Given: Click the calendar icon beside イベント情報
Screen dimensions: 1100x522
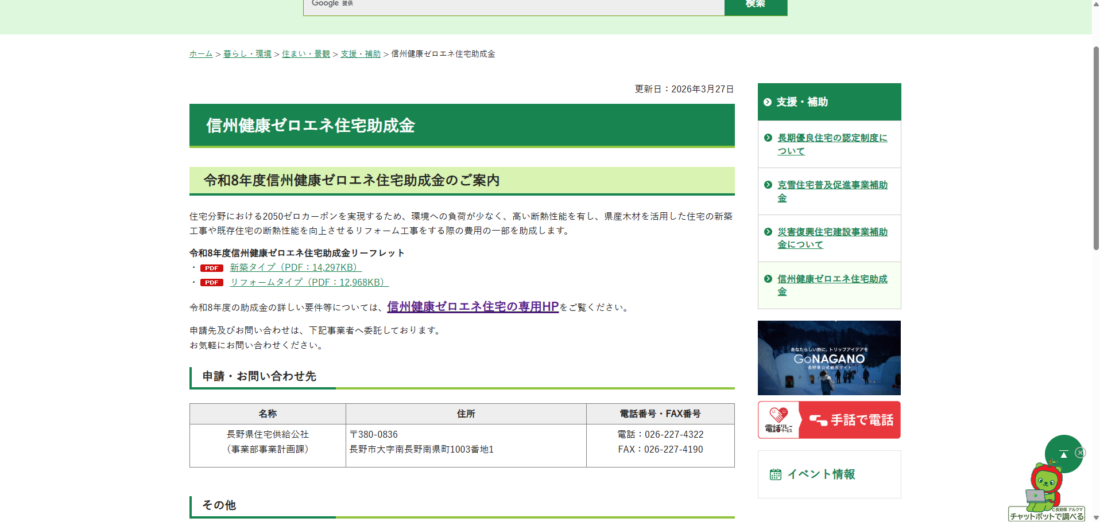Looking at the screenshot, I should [775, 474].
